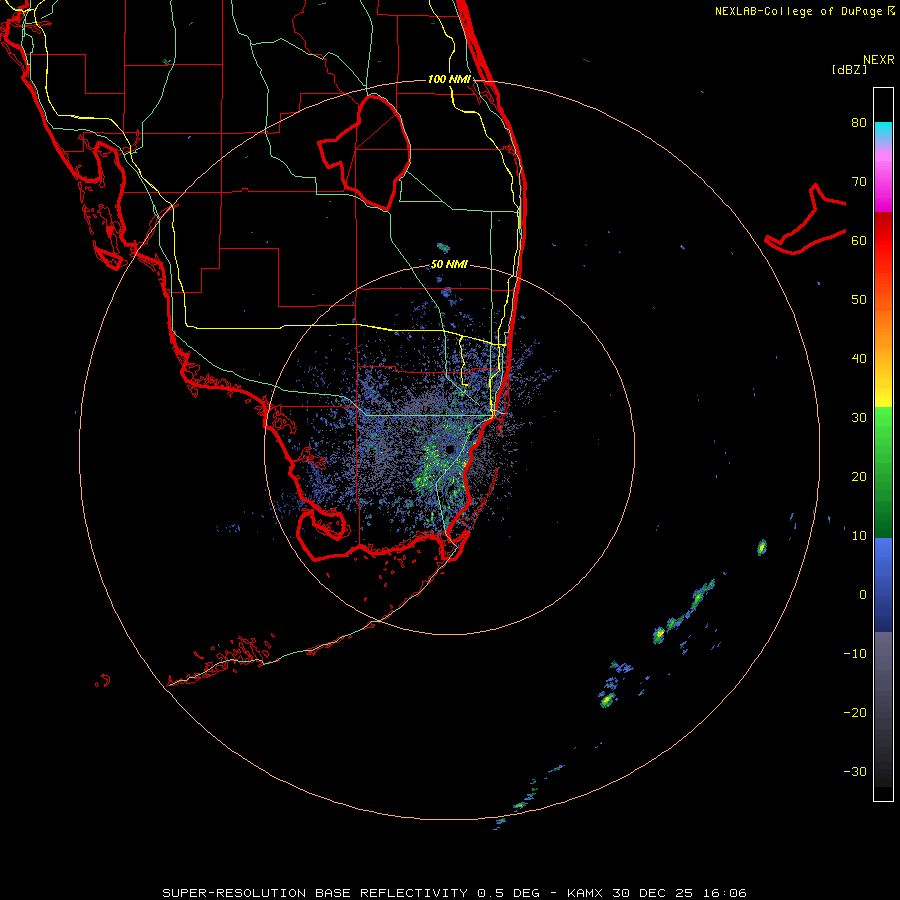Click the 50 NMI range ring label
The width and height of the screenshot is (900, 900).
449,265
